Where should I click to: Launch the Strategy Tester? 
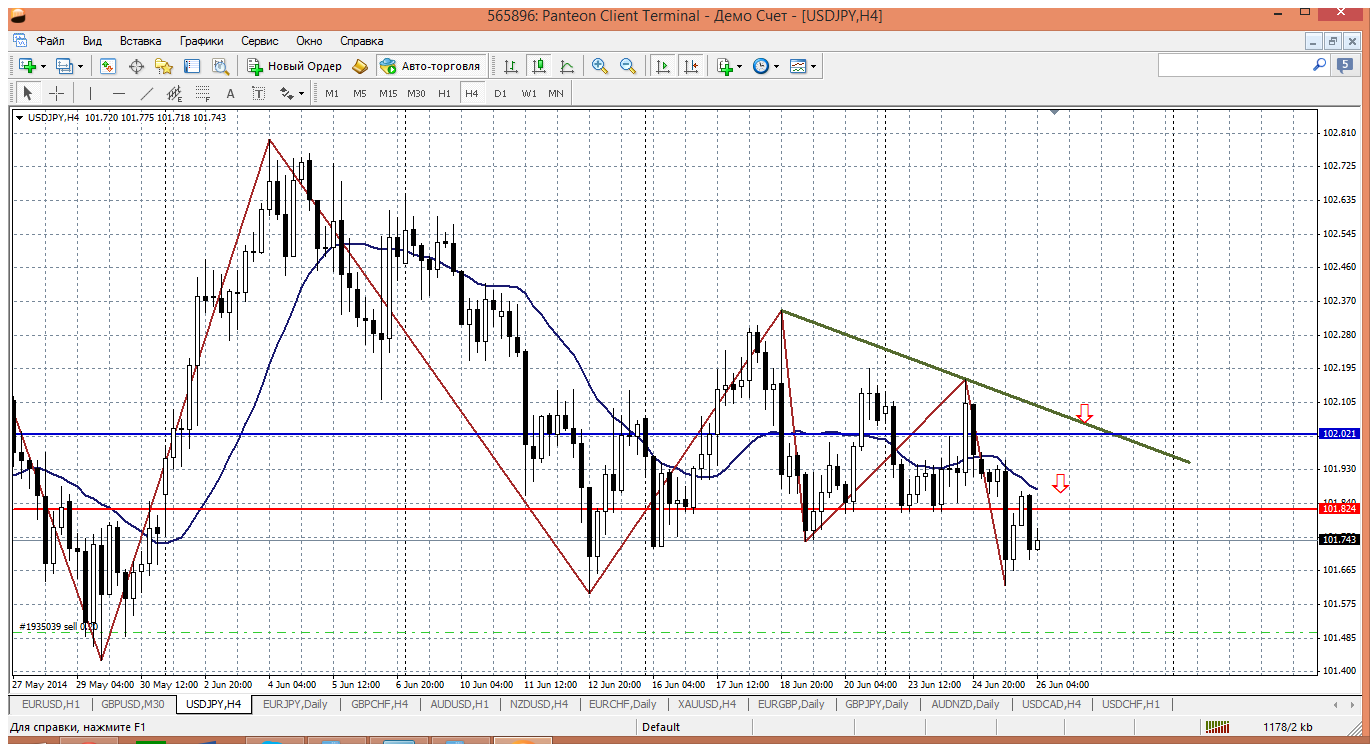tap(220, 66)
